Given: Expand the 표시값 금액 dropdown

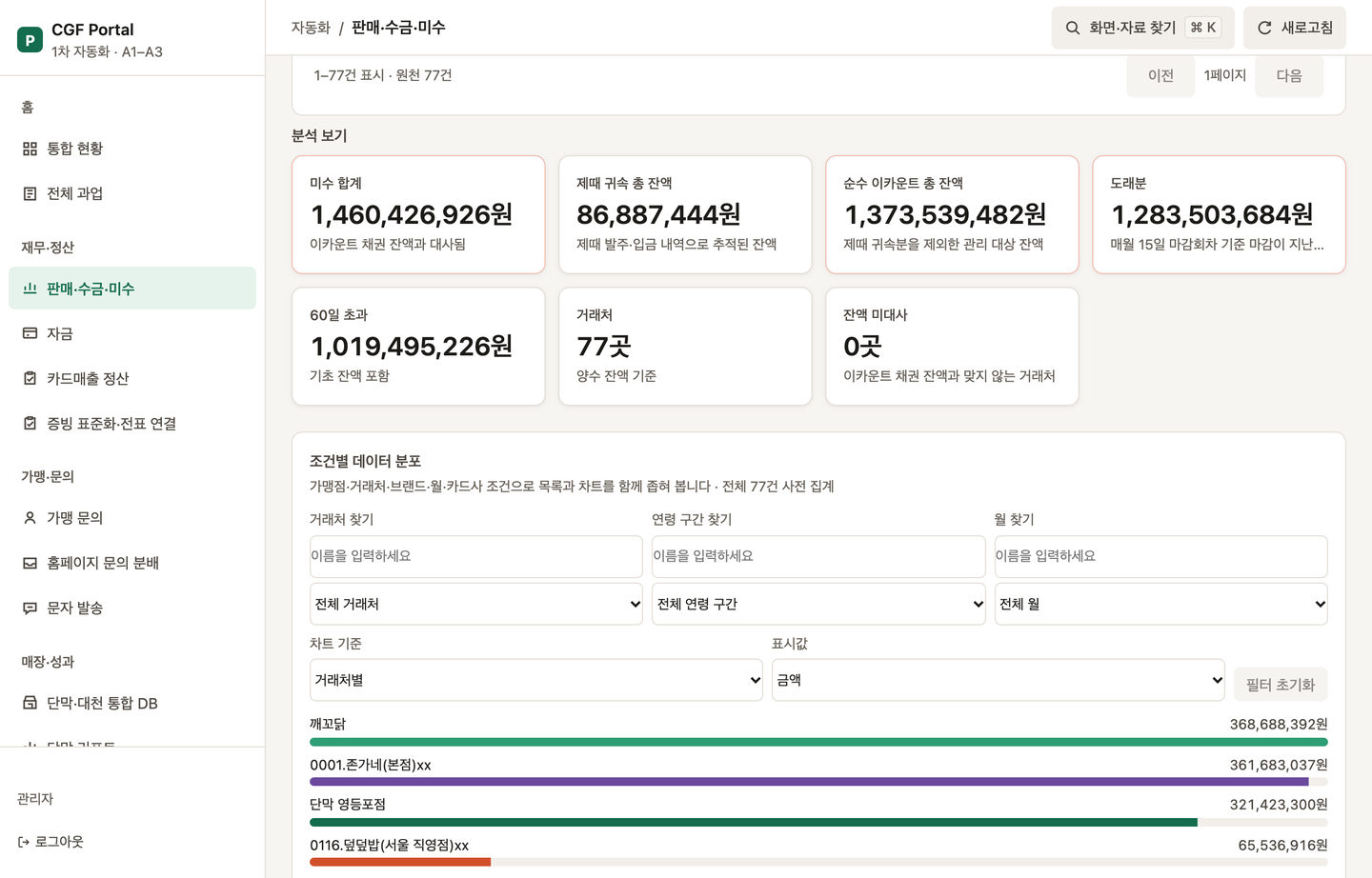Looking at the screenshot, I should [x=998, y=680].
